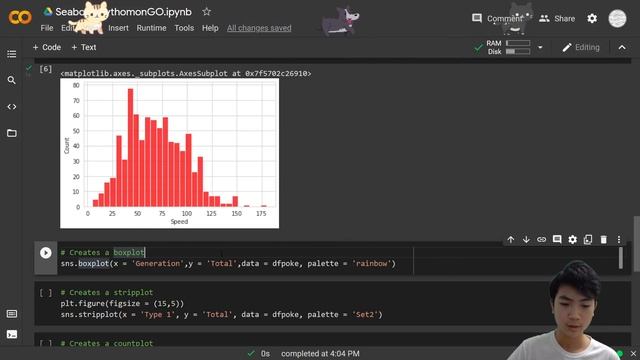Open the Insert menu

[x=118, y=28]
